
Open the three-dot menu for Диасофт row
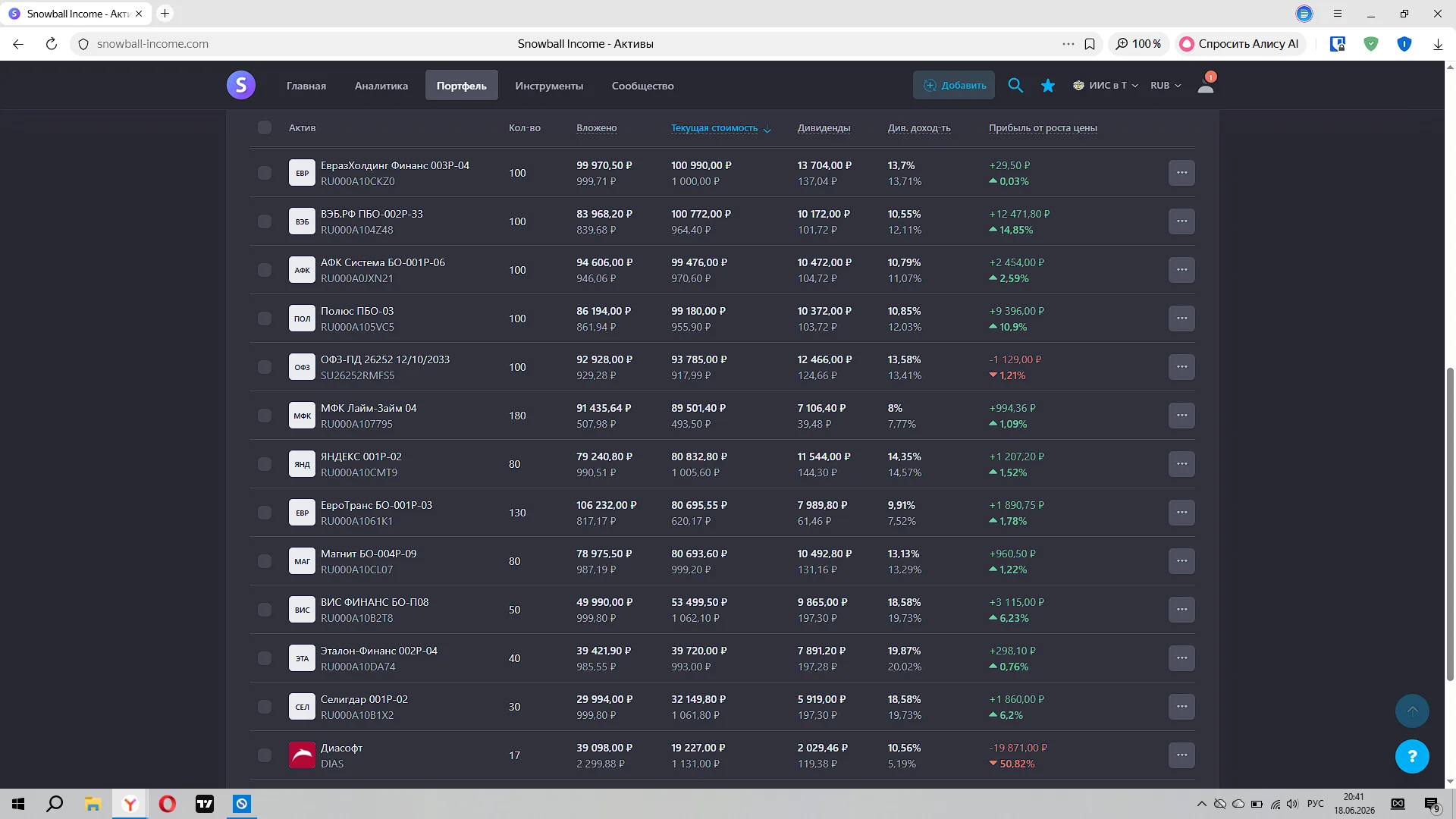click(1181, 755)
